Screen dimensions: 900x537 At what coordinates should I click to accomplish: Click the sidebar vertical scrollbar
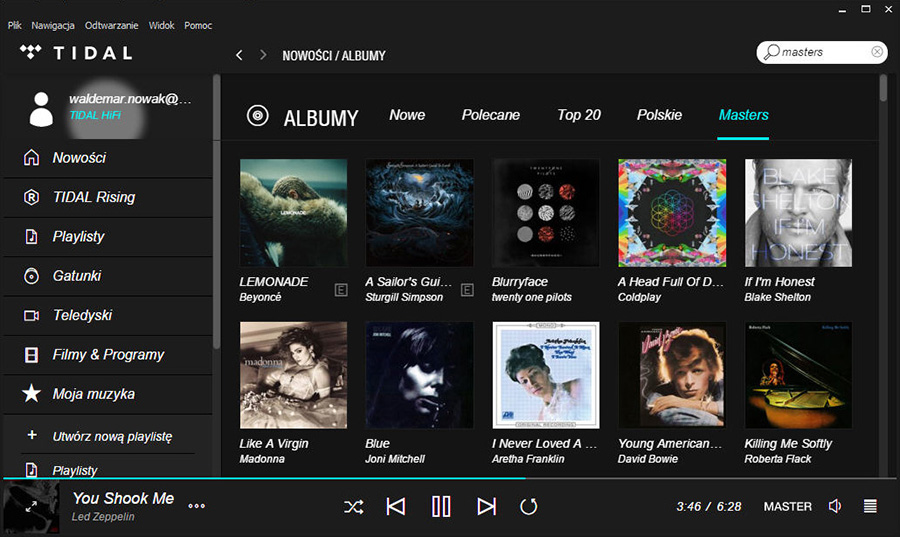216,211
